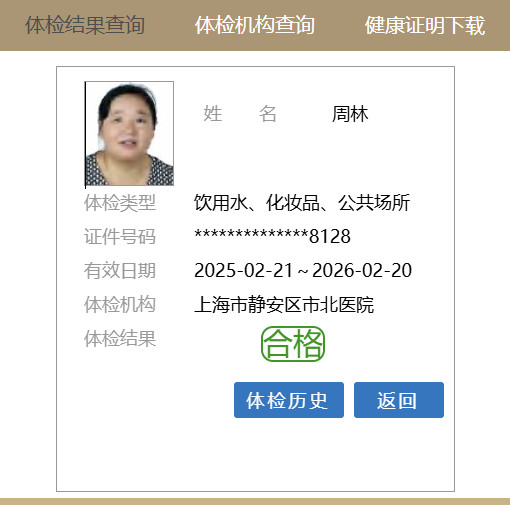Click the 证件号码 label
Image resolution: width=510 pixels, height=505 pixels.
point(120,237)
